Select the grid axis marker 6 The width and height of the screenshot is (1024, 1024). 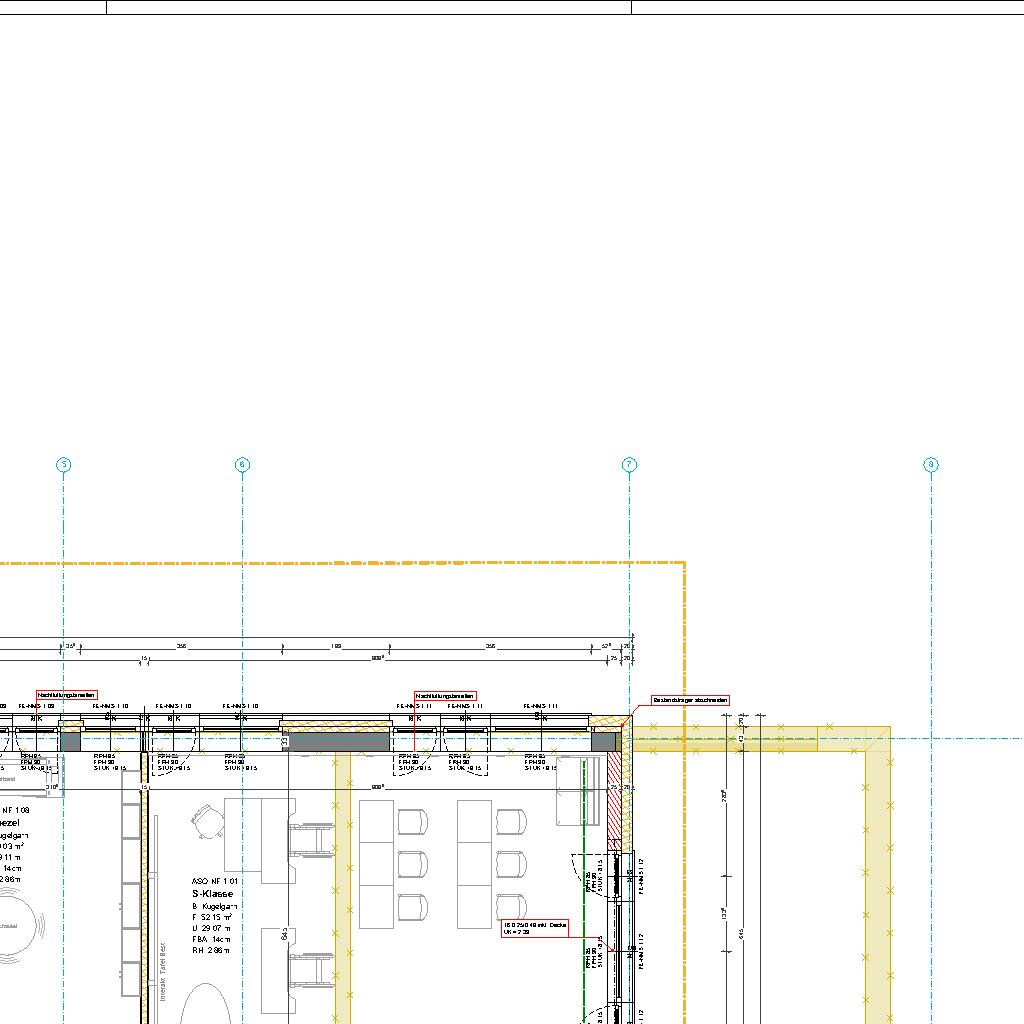(x=241, y=464)
